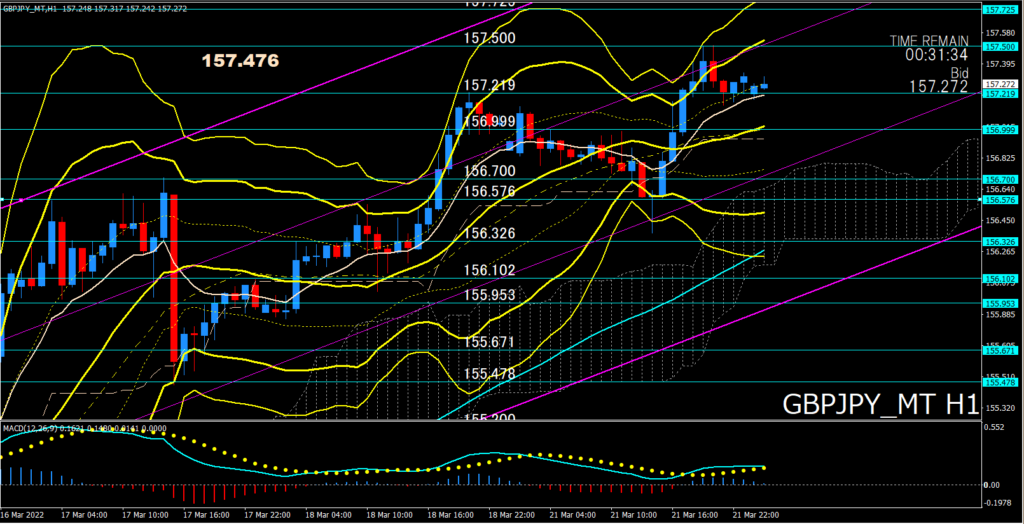Click the -0.1978 value on MACD scale
The image size is (1024, 524).
998,502
